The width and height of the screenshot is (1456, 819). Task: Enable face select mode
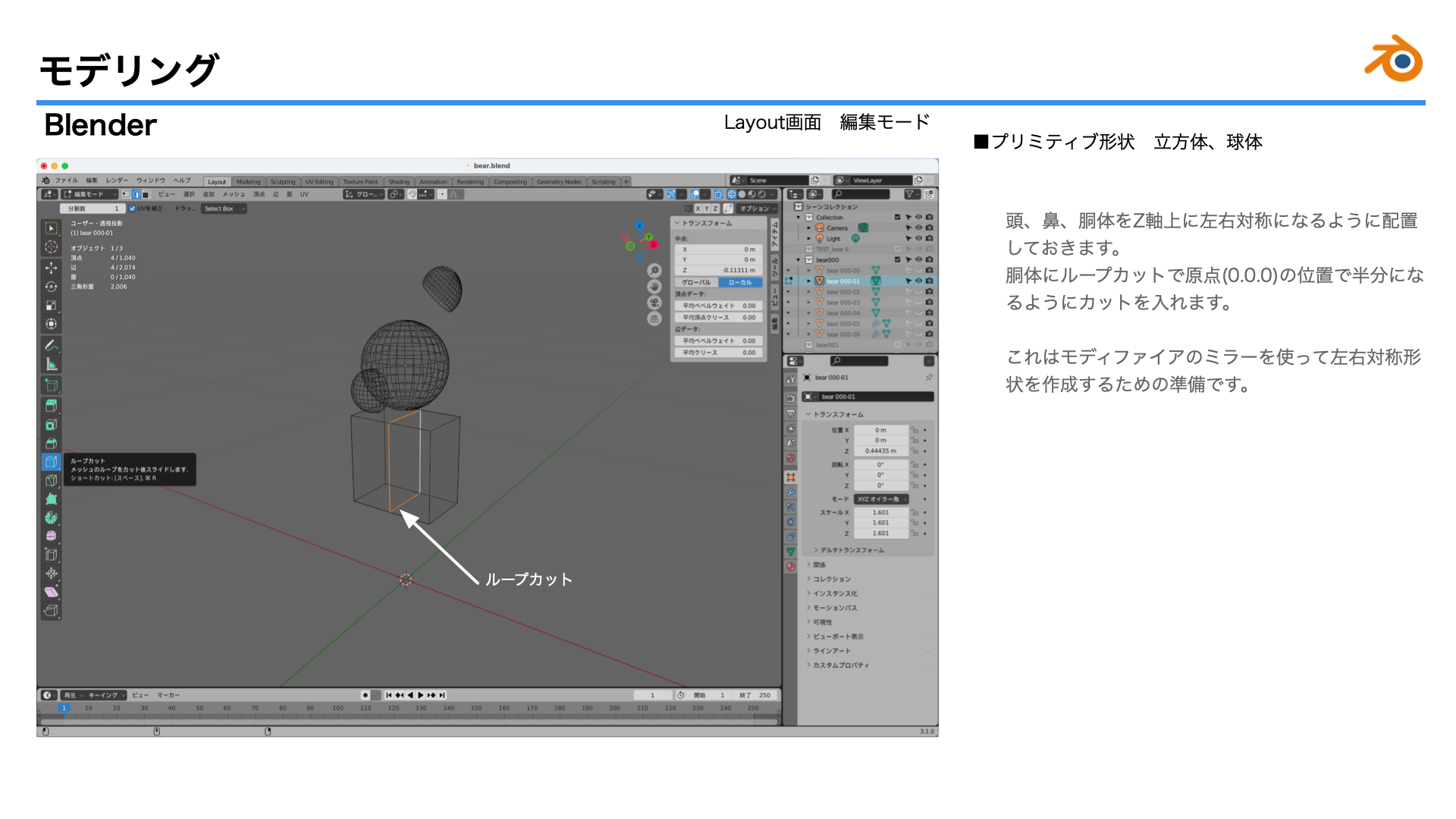coord(146,194)
